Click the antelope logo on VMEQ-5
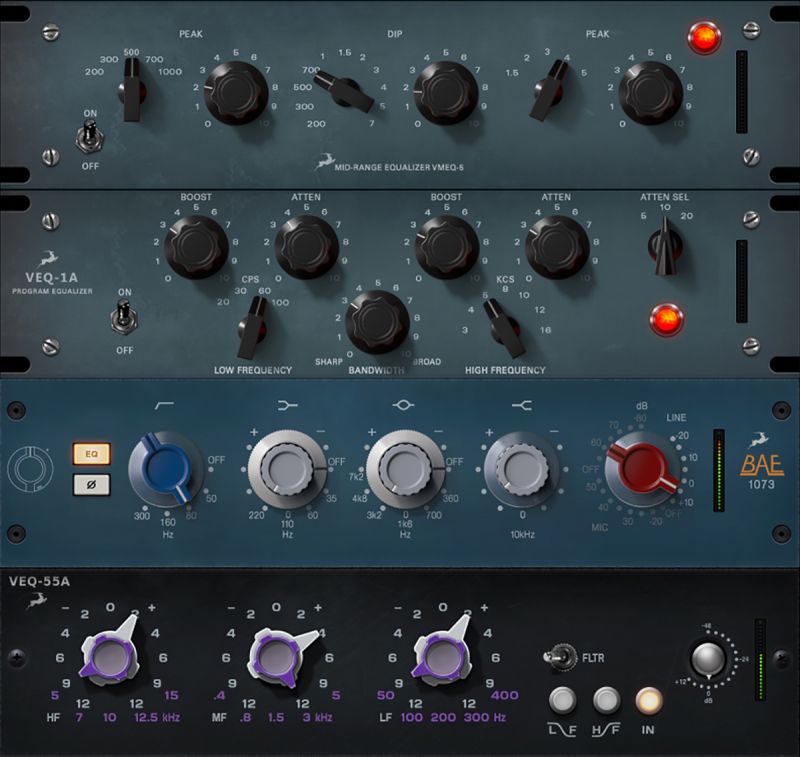Image resolution: width=800 pixels, height=757 pixels. pyautogui.click(x=324, y=162)
